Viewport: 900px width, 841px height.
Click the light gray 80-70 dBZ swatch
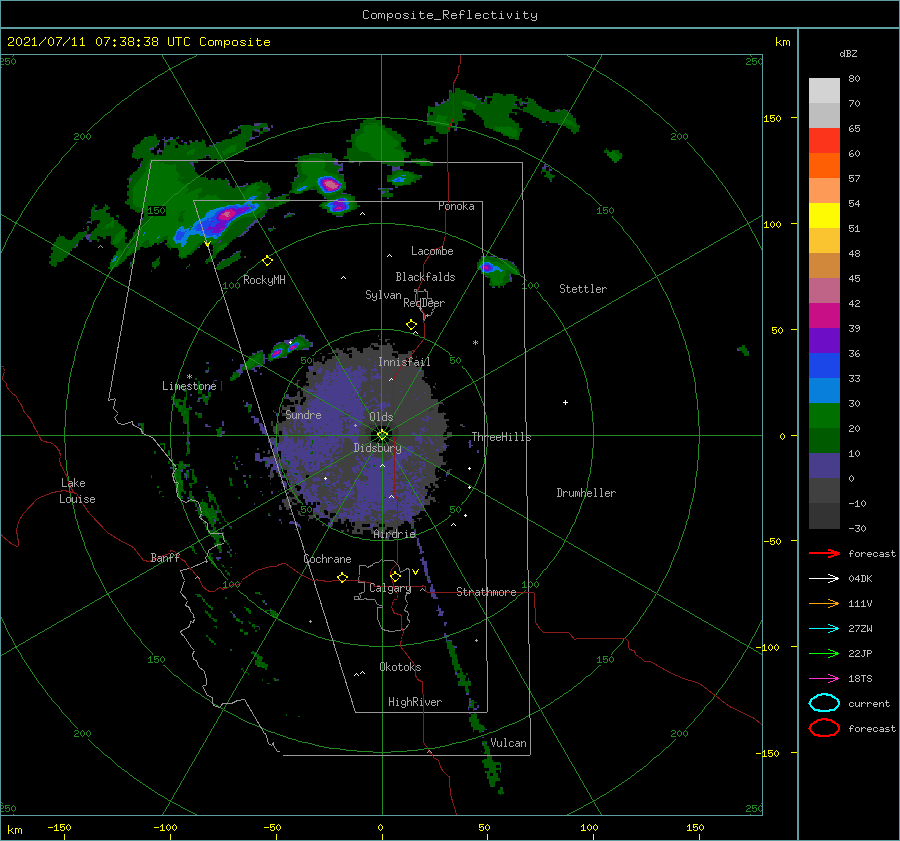pyautogui.click(x=824, y=91)
